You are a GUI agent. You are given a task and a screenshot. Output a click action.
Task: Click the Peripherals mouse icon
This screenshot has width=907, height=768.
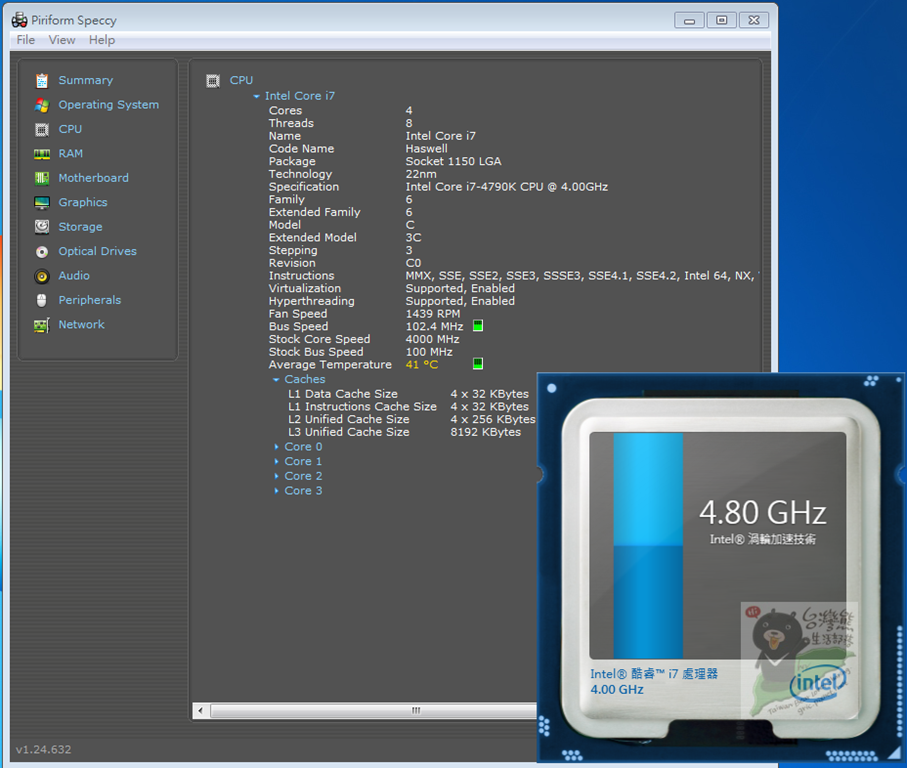coord(42,300)
